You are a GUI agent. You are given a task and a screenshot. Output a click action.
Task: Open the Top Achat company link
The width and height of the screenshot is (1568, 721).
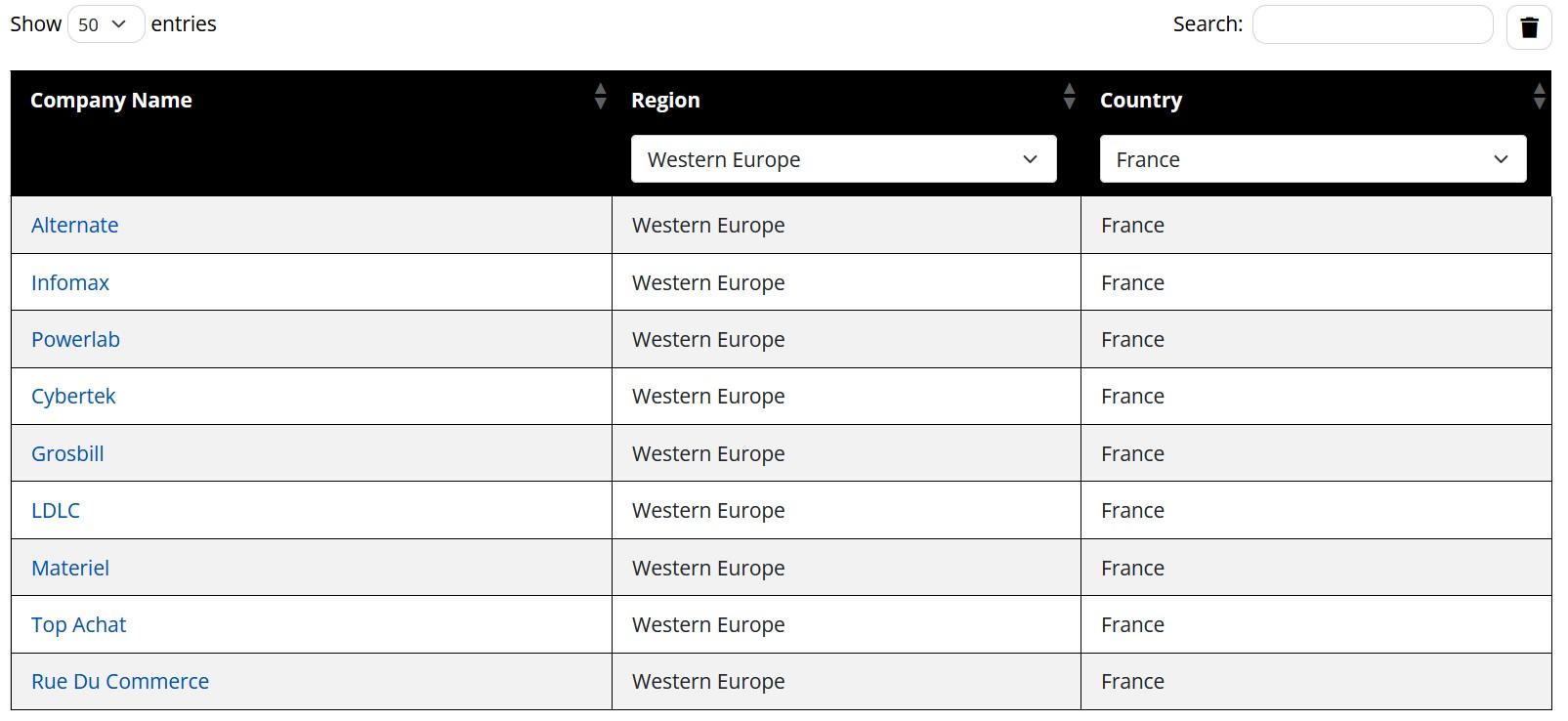coord(78,625)
